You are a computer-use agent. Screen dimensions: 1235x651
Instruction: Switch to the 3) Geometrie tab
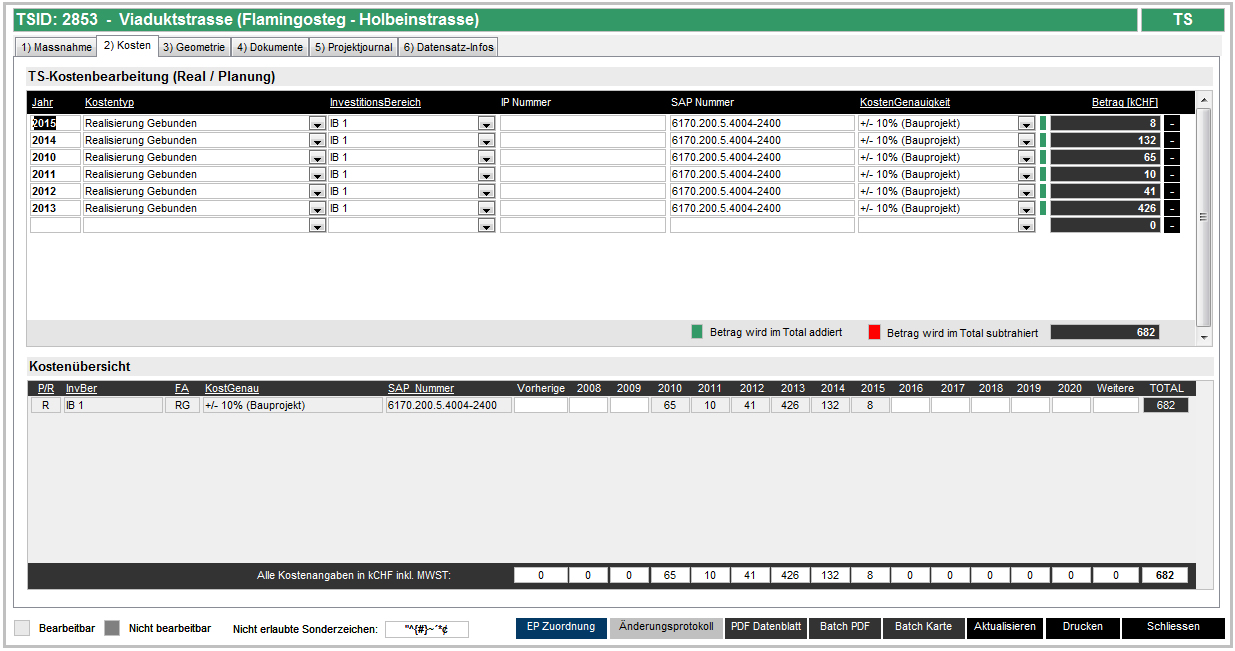point(194,47)
